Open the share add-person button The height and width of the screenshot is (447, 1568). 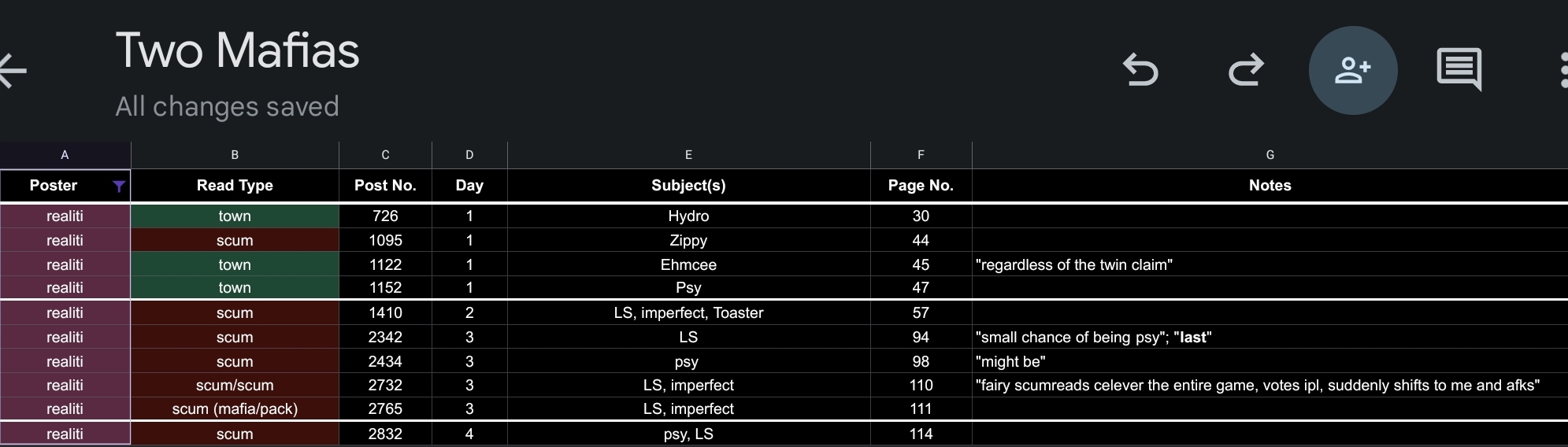1352,70
